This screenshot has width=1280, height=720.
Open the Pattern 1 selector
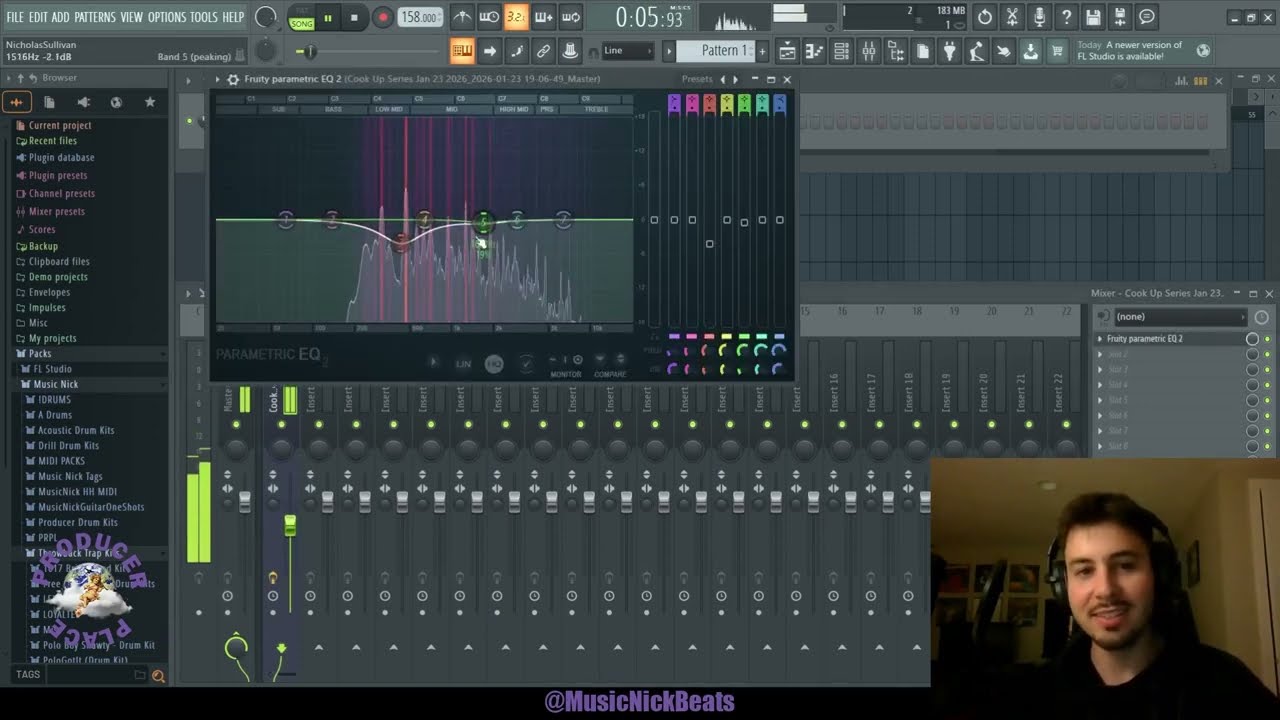tap(716, 51)
